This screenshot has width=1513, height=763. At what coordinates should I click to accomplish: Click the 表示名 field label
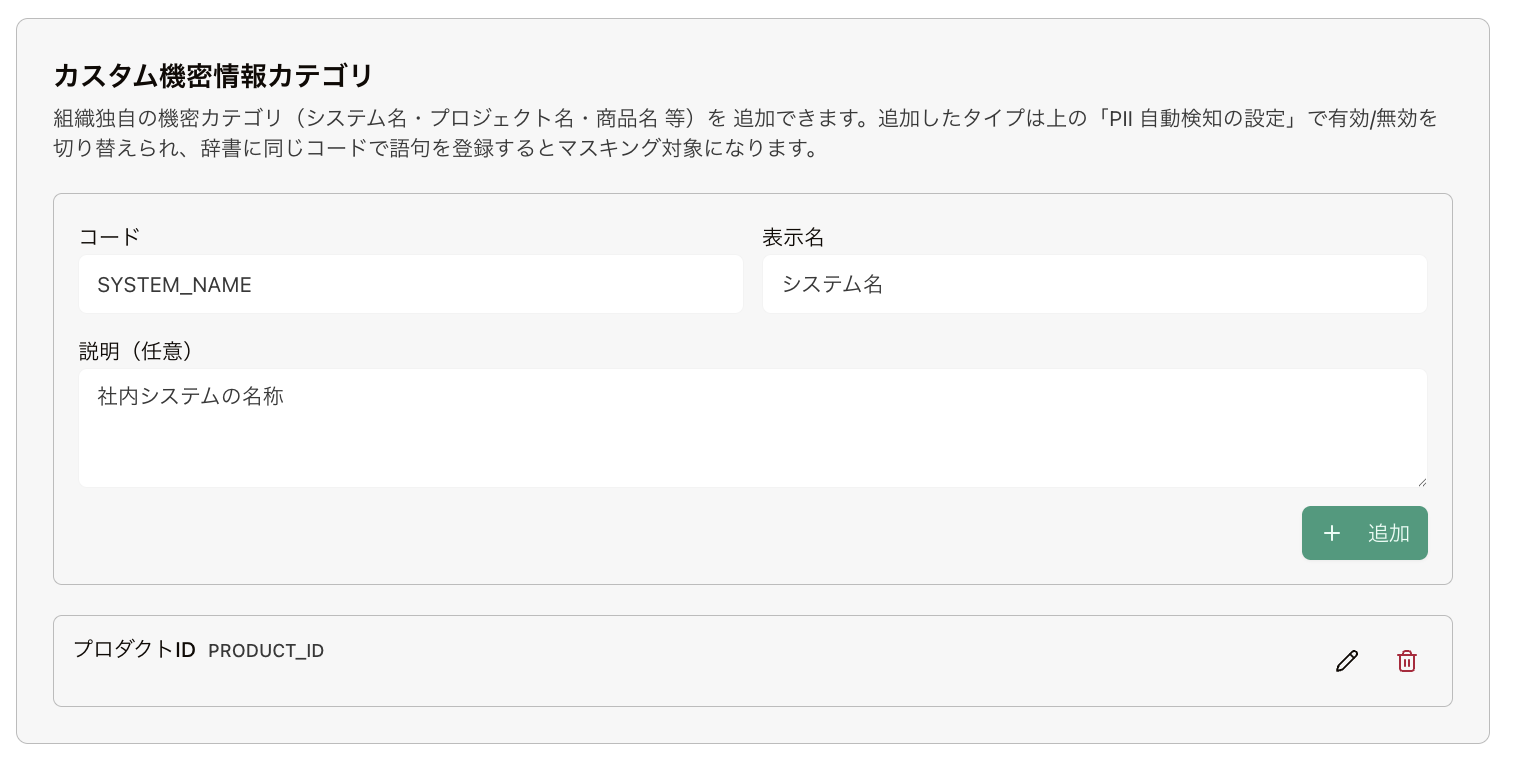coord(793,237)
